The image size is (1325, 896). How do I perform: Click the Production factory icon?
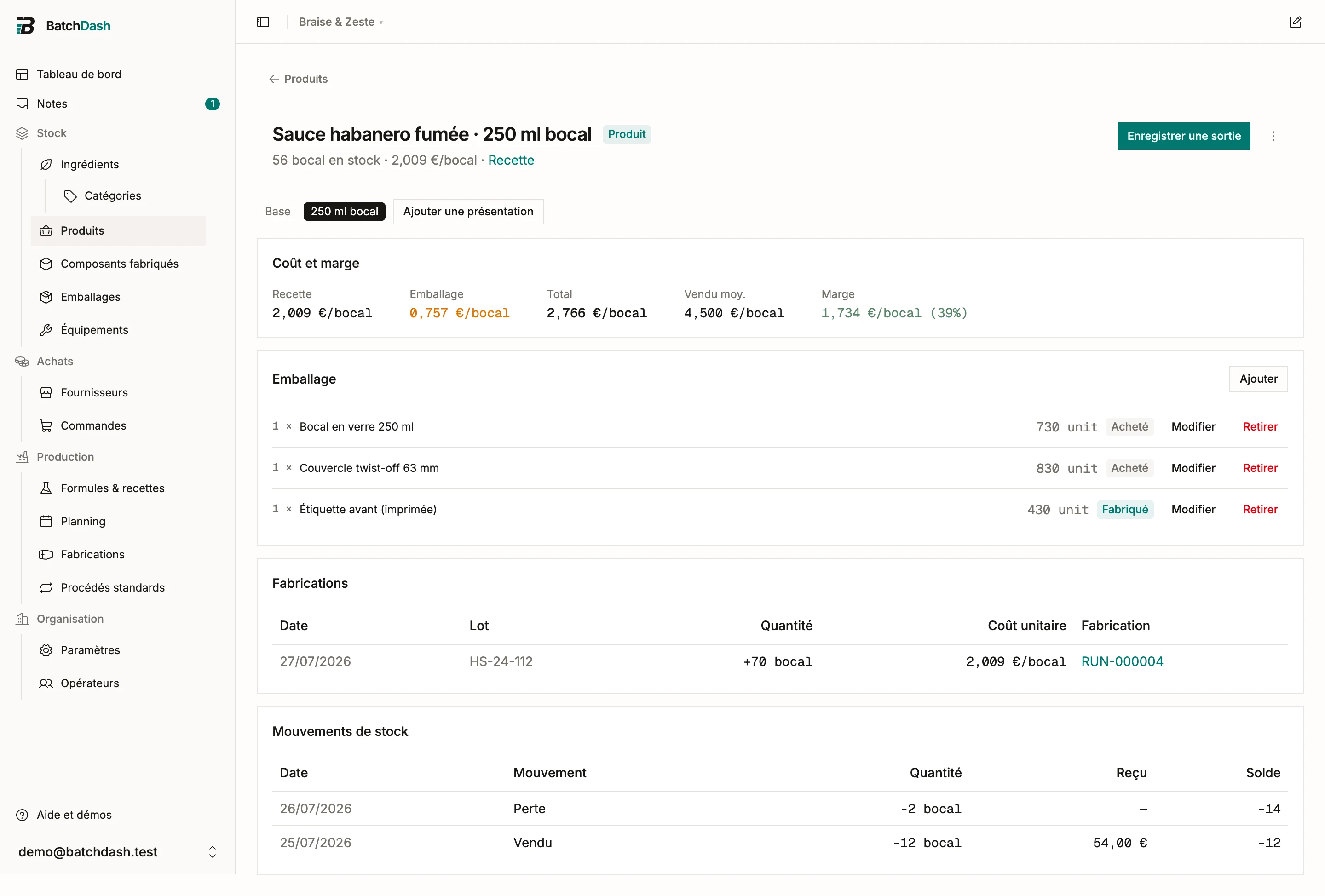coord(22,457)
